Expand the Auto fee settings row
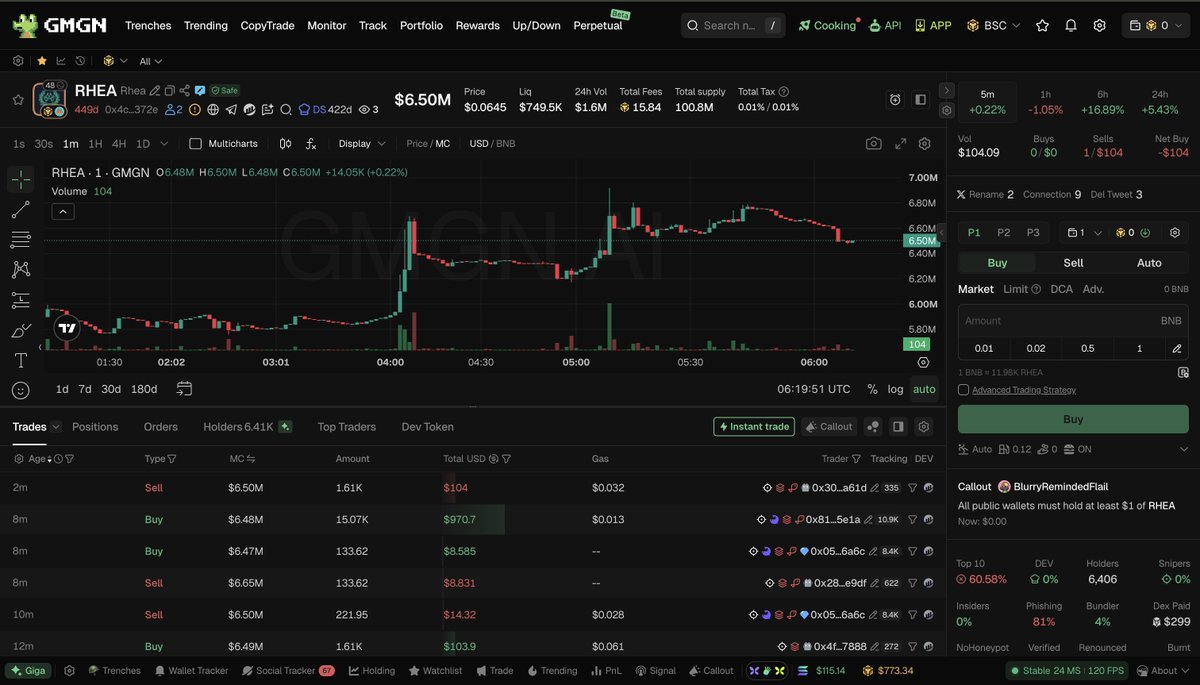Screen dimensions: 1200x685 [1184, 449]
